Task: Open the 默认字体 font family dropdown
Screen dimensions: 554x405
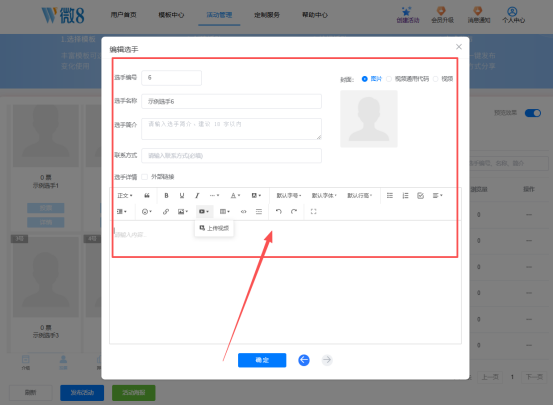Action: [324, 195]
